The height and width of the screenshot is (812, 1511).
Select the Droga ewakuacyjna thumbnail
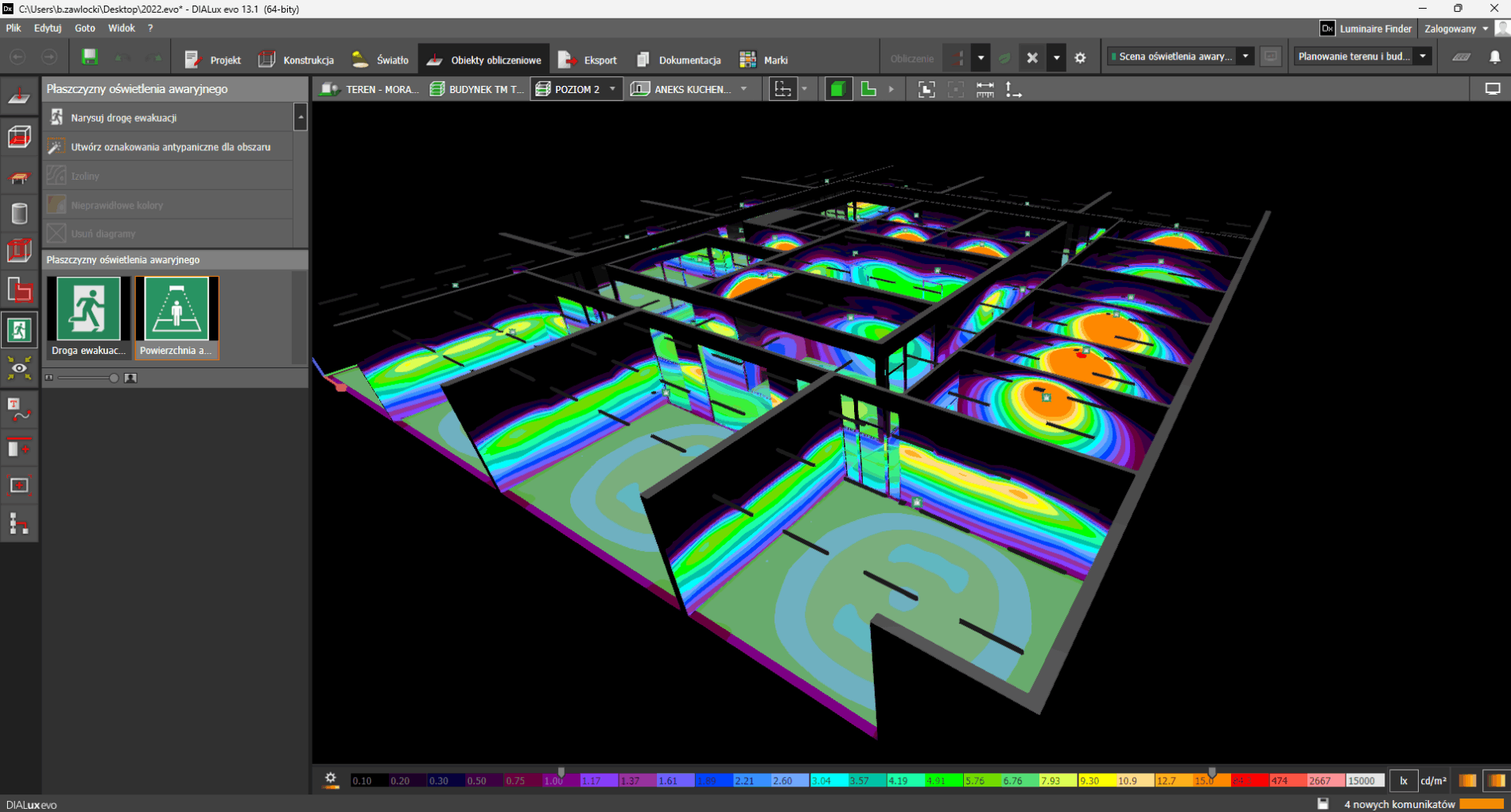88,317
